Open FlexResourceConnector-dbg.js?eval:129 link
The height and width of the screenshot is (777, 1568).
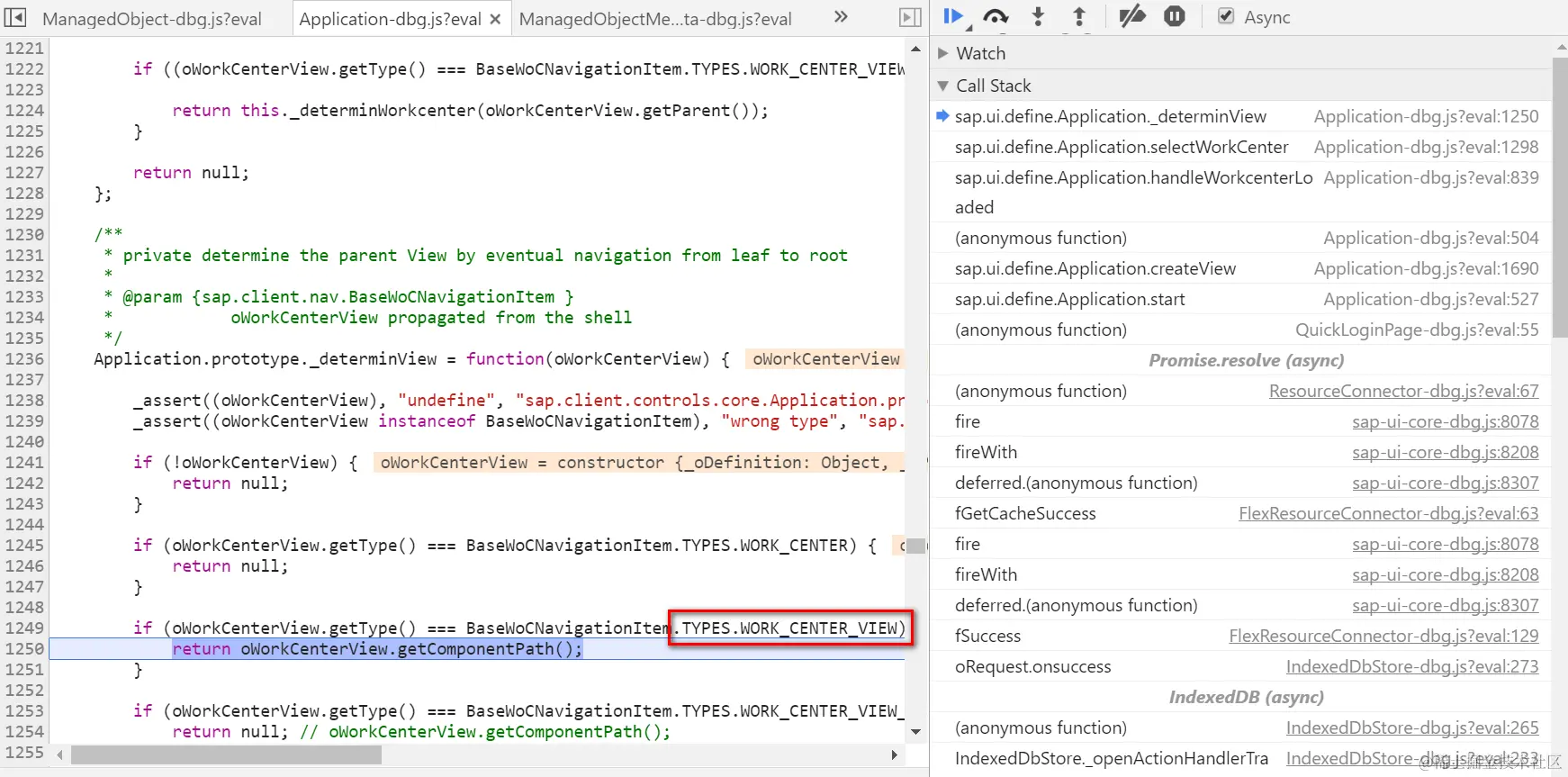1383,636
